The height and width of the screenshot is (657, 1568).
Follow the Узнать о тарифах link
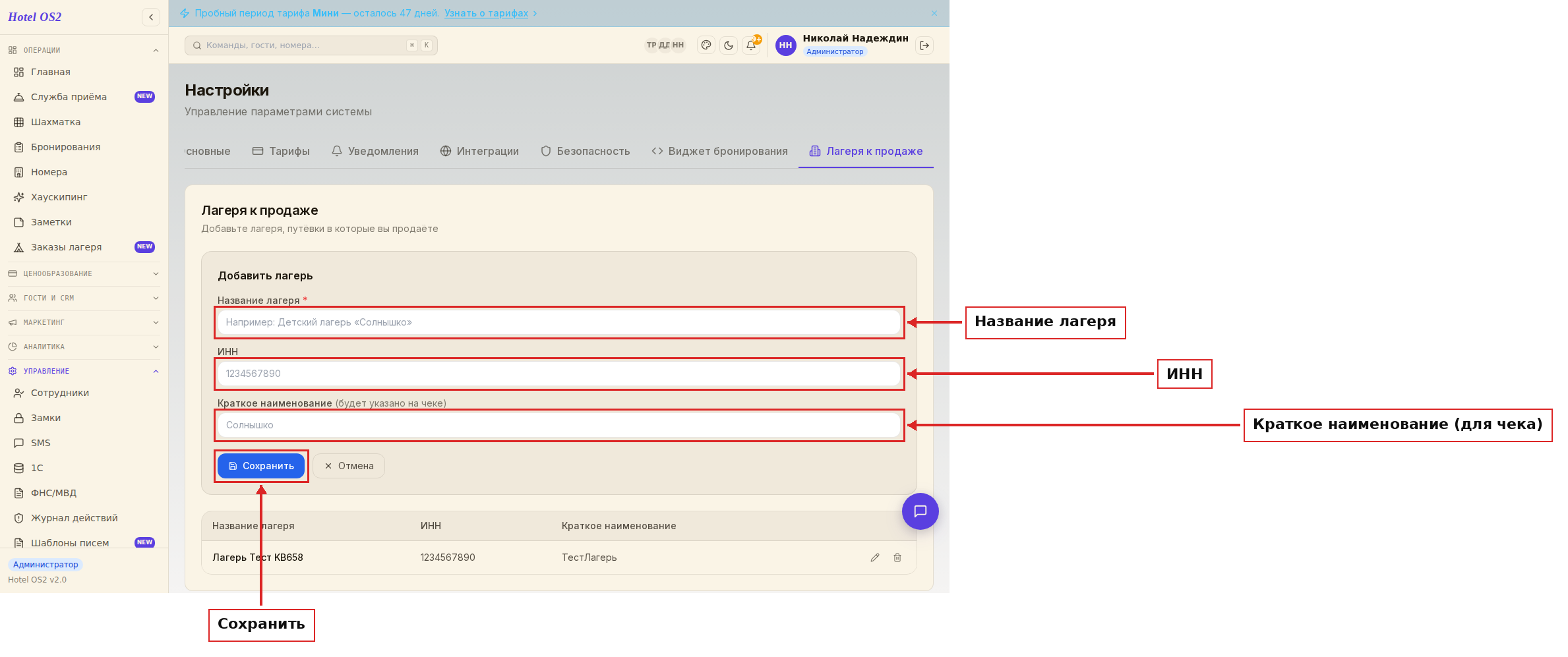click(486, 13)
